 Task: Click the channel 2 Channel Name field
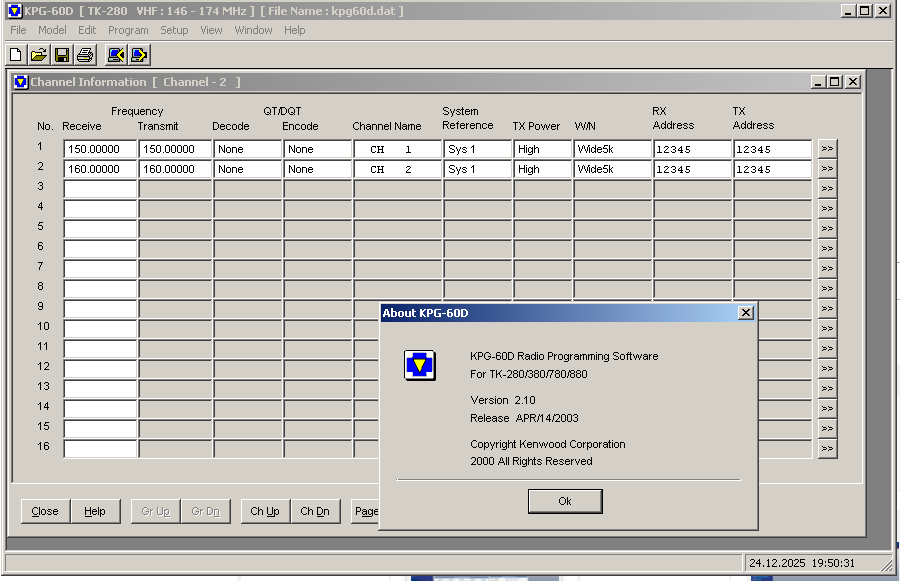coord(397,169)
